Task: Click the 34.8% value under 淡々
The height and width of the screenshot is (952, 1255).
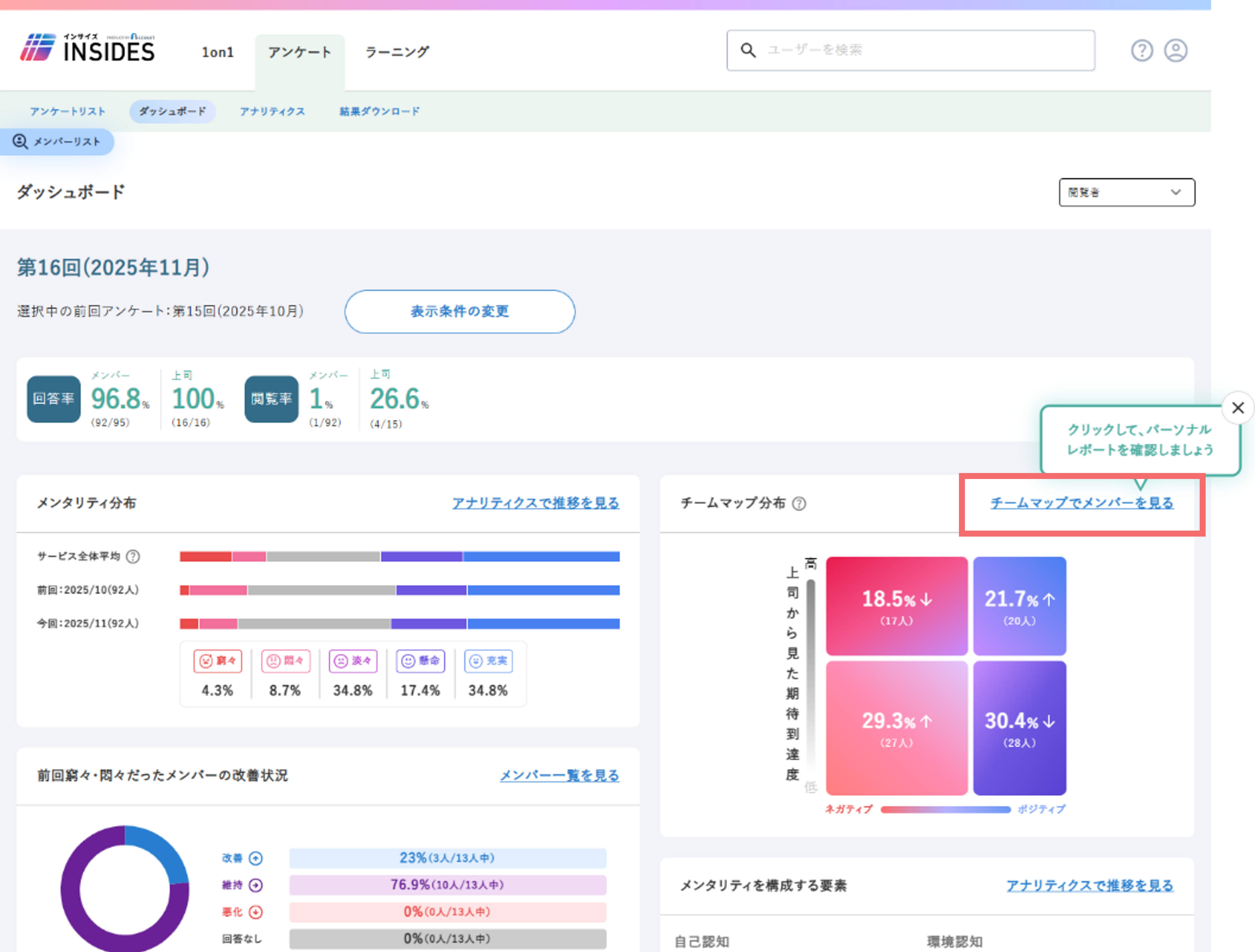Action: click(x=353, y=690)
